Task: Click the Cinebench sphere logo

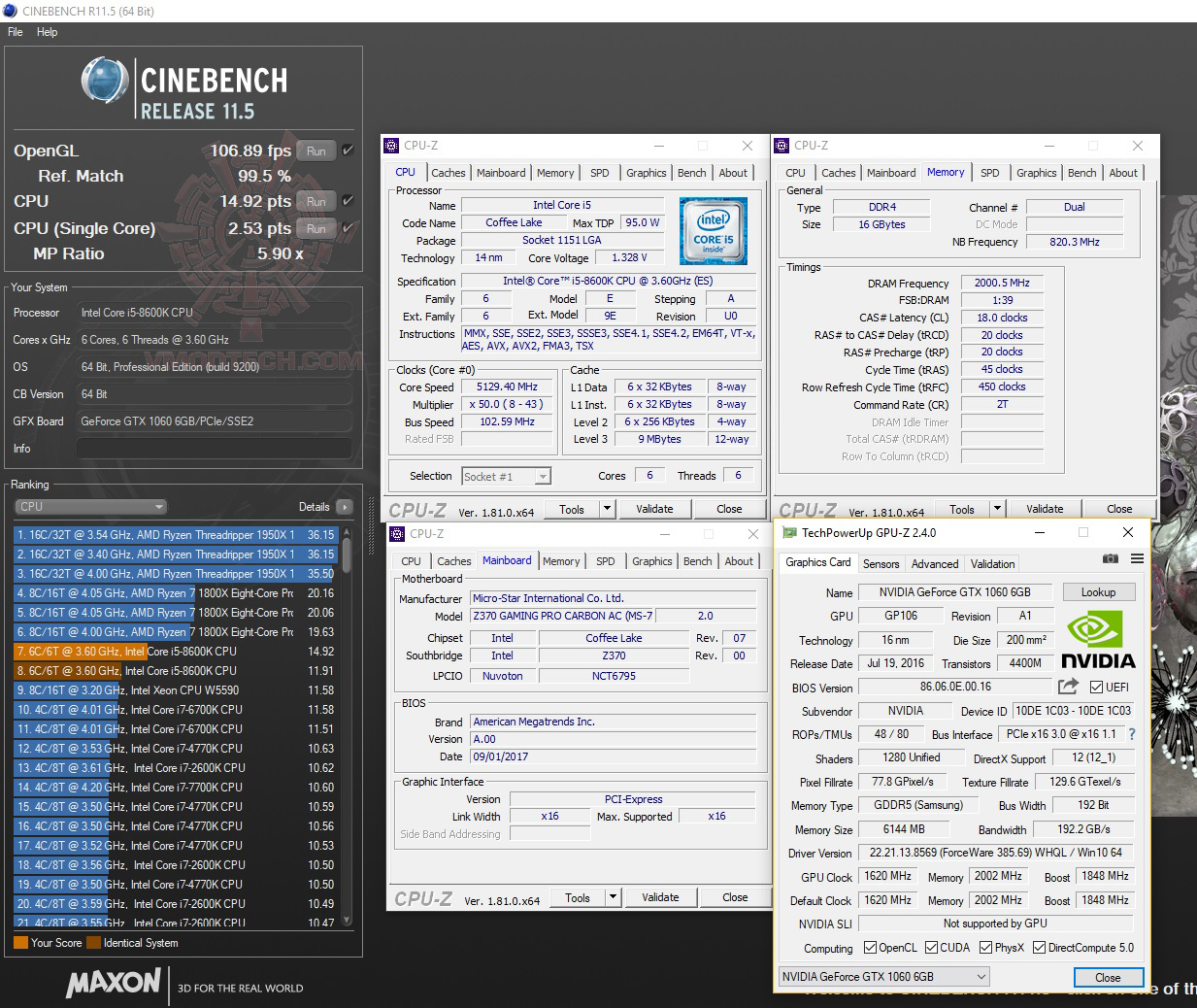Action: [x=105, y=80]
